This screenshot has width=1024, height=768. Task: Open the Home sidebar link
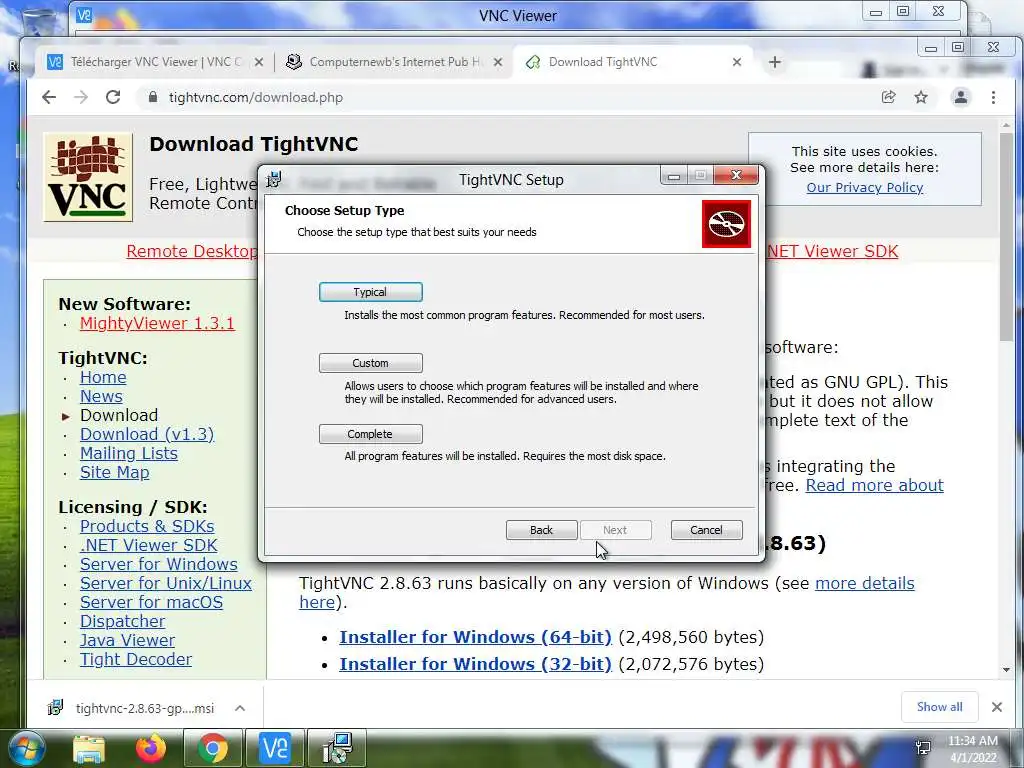coord(103,377)
